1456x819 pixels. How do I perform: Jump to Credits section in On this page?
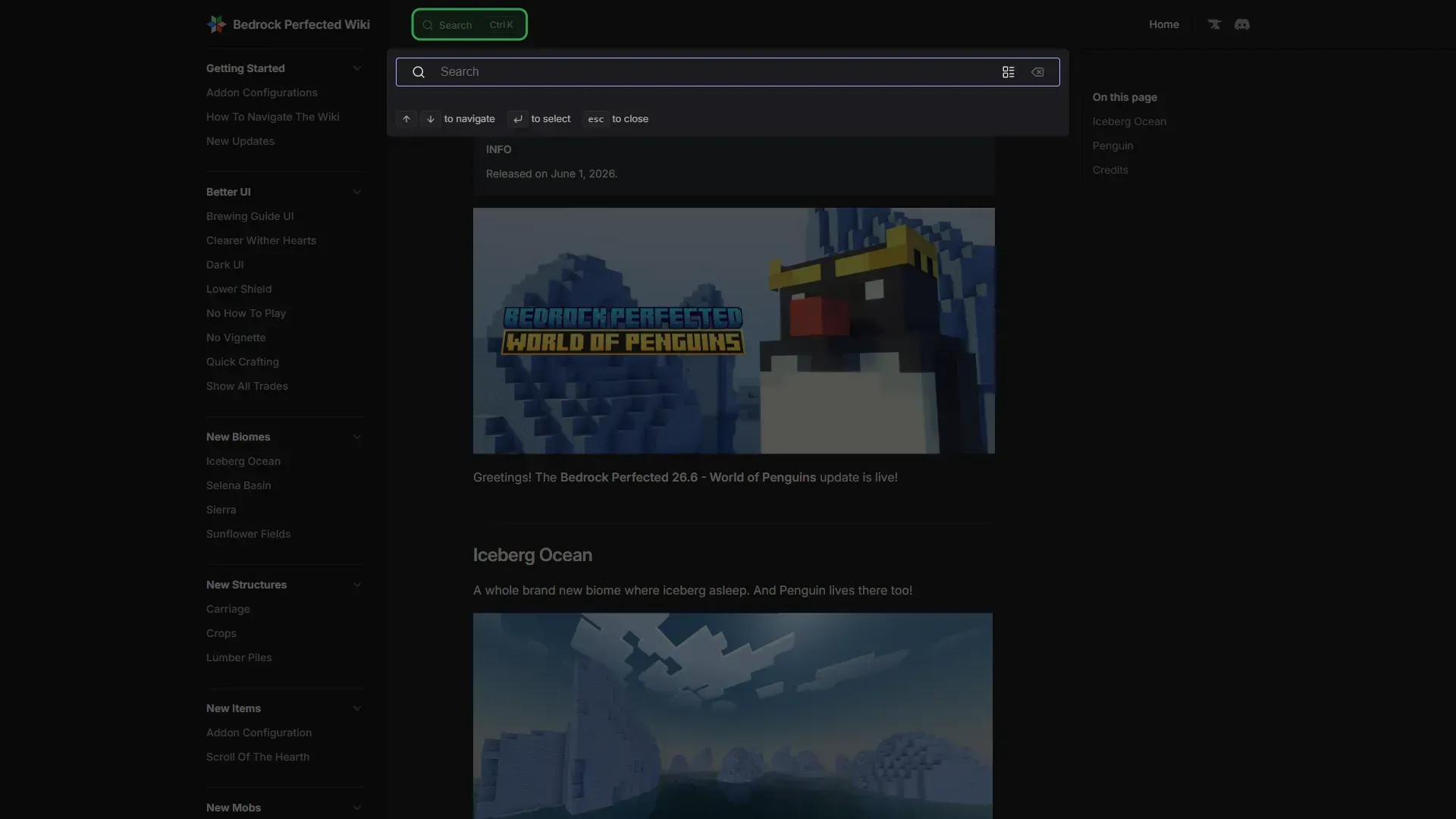point(1110,170)
